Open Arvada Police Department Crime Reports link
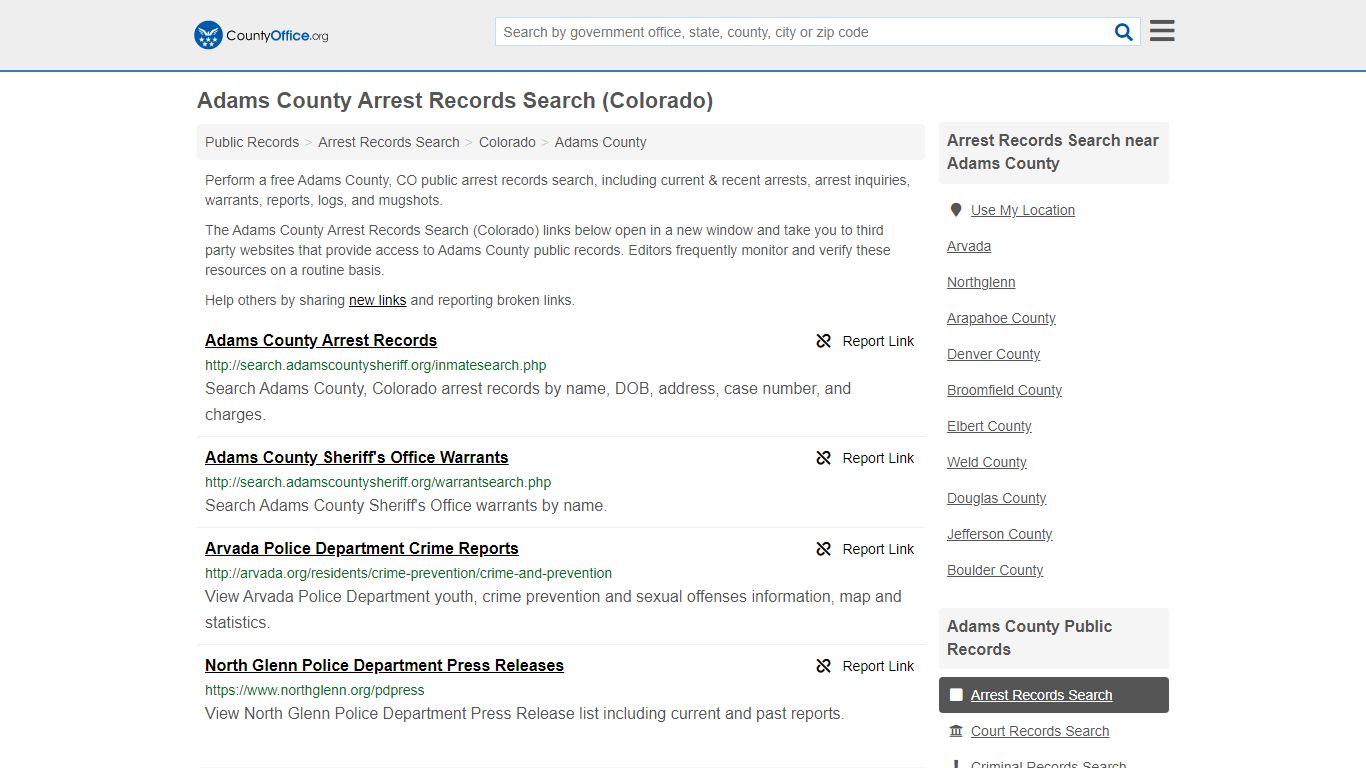Image resolution: width=1366 pixels, height=768 pixels. click(361, 549)
